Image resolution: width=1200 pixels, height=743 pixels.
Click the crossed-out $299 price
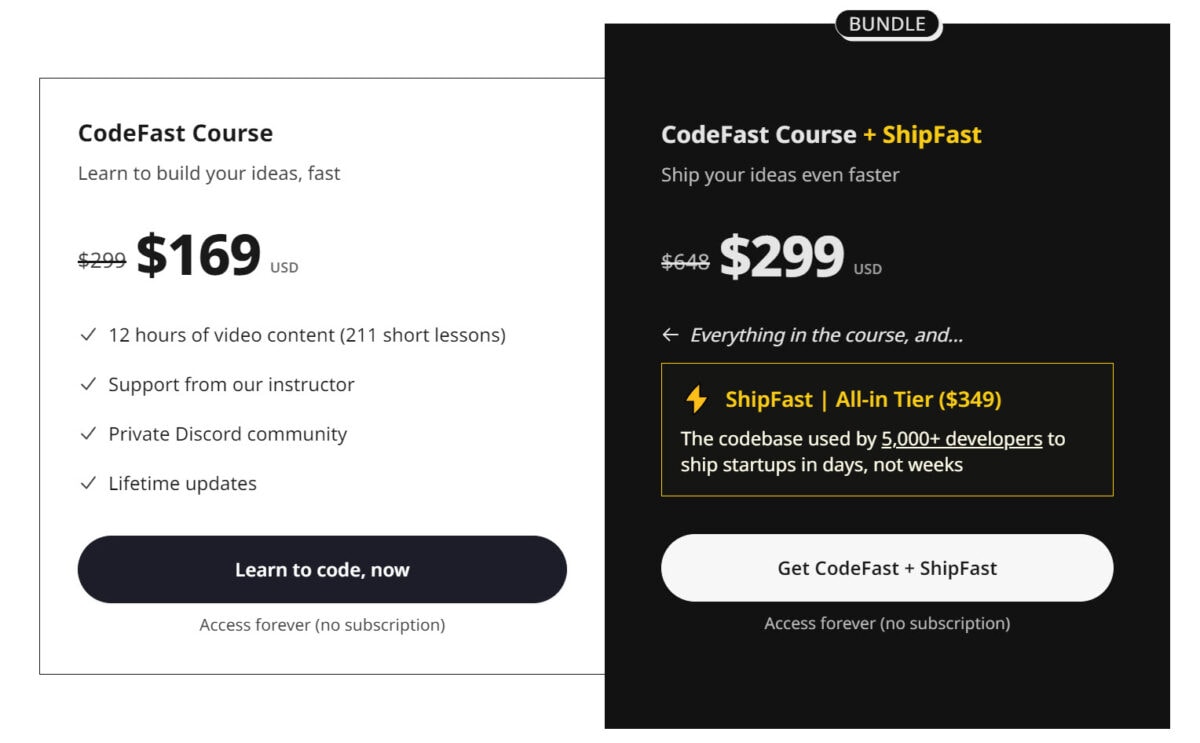[103, 260]
